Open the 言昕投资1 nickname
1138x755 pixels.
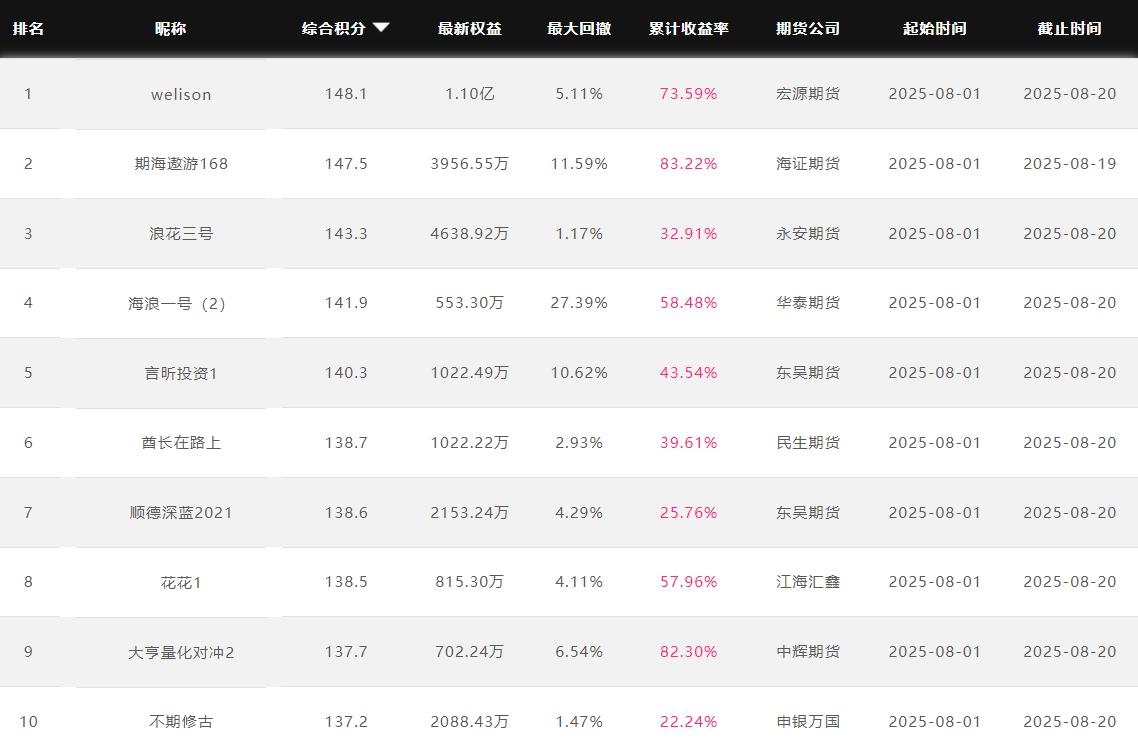pyautogui.click(x=181, y=373)
